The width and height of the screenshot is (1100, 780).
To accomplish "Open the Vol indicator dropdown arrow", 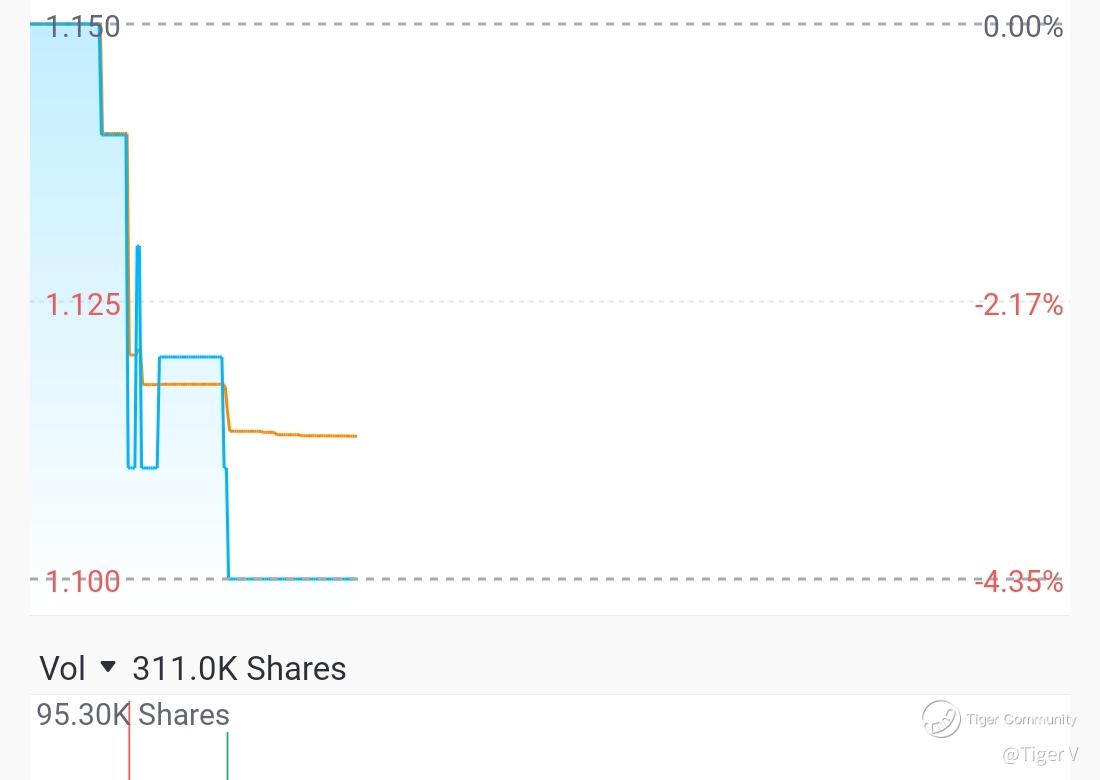I will tap(108, 666).
